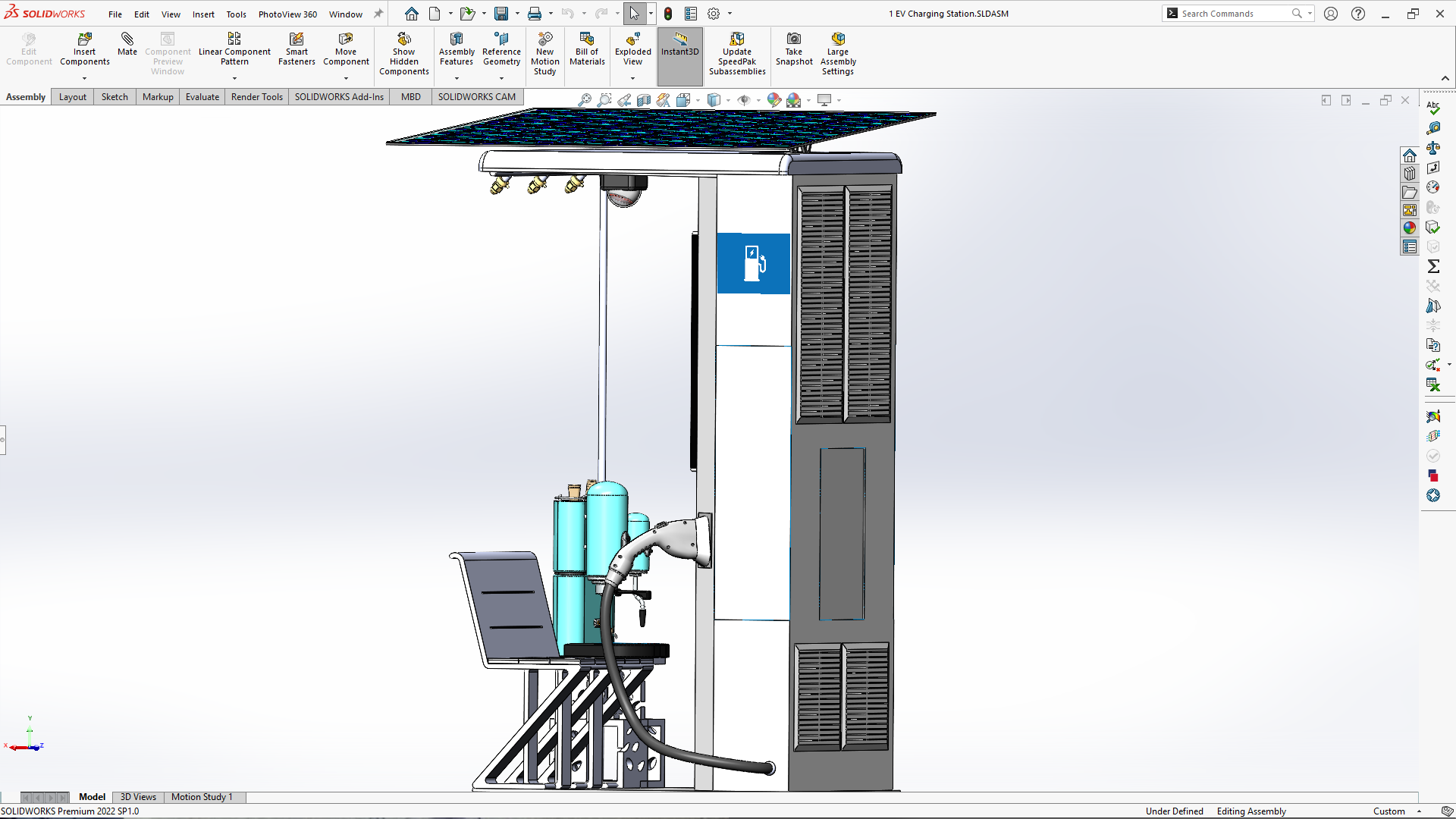Open the Custom units dropdown in the status bar
The height and width of the screenshot is (819, 1456).
(x=1418, y=811)
